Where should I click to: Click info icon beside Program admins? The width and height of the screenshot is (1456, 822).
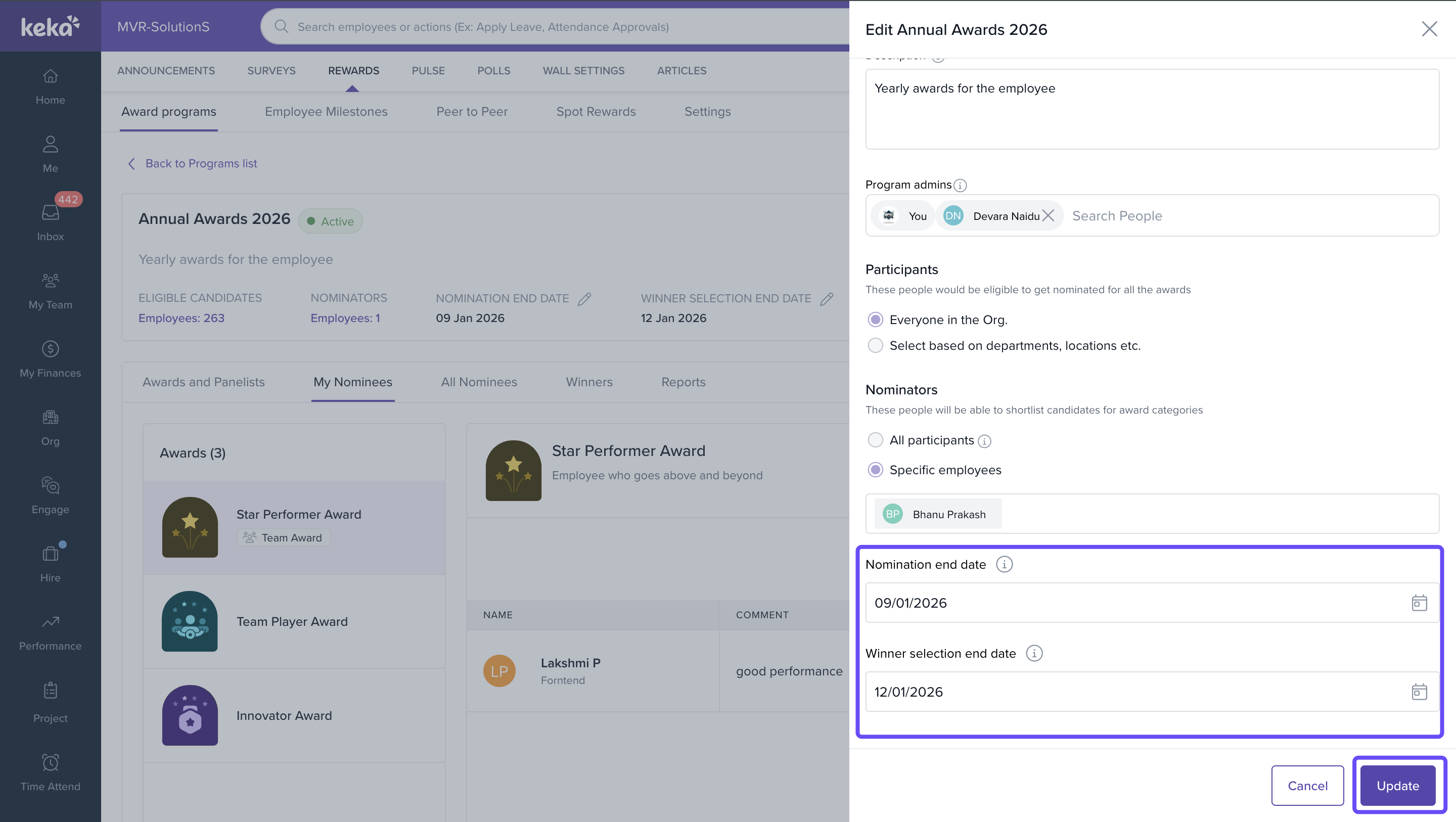960,186
